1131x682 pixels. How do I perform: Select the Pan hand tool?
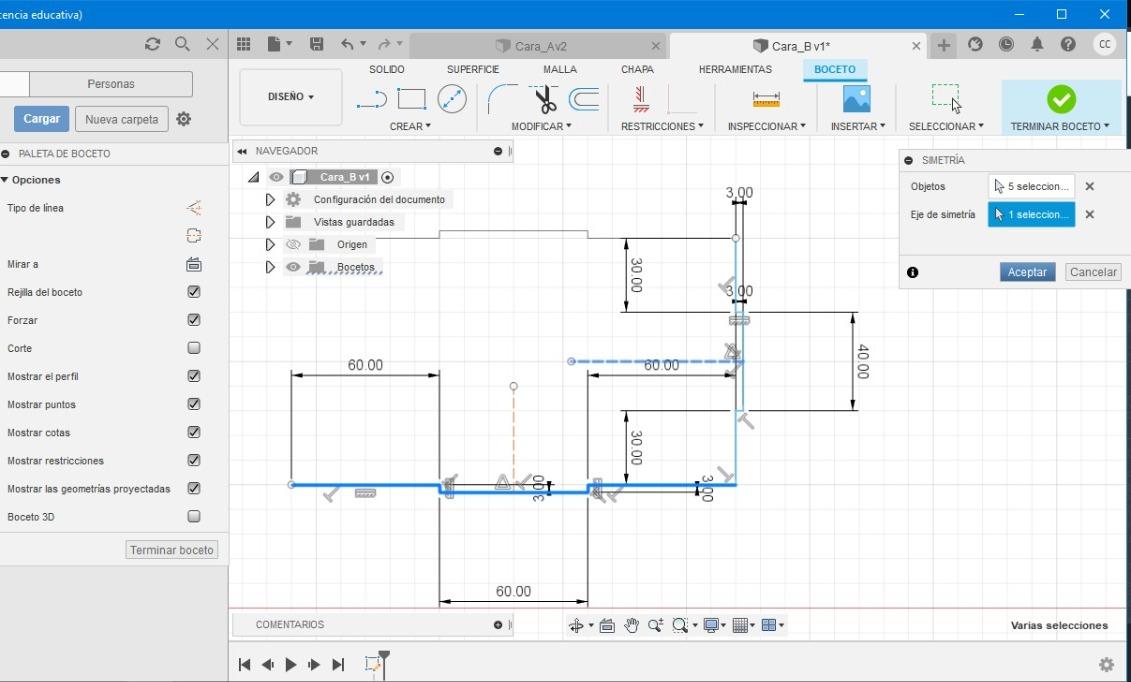pos(631,626)
